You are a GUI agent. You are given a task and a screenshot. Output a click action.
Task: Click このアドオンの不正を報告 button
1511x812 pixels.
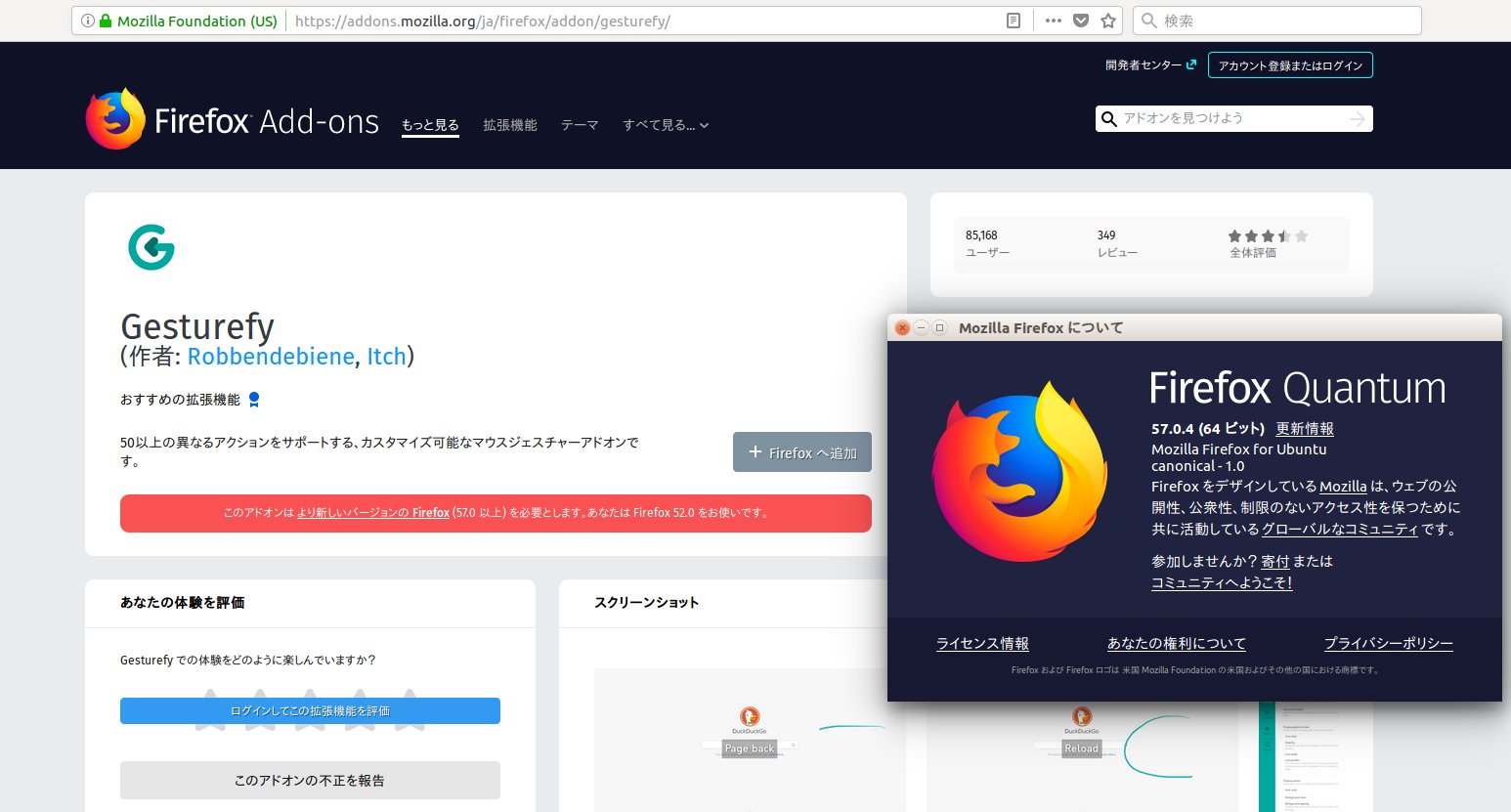(x=310, y=780)
